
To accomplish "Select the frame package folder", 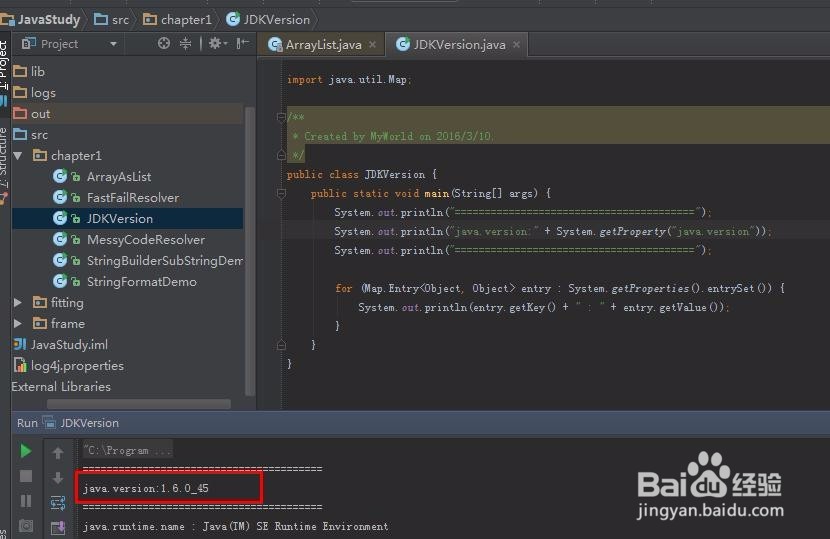I will [59, 324].
